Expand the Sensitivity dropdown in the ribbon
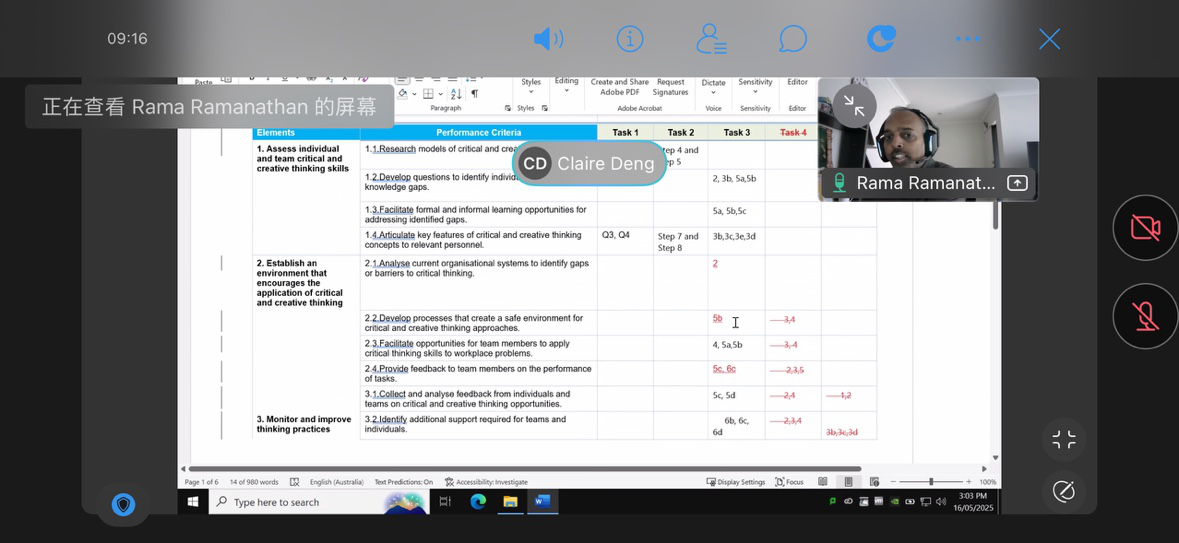This screenshot has width=1179, height=543. 755,87
